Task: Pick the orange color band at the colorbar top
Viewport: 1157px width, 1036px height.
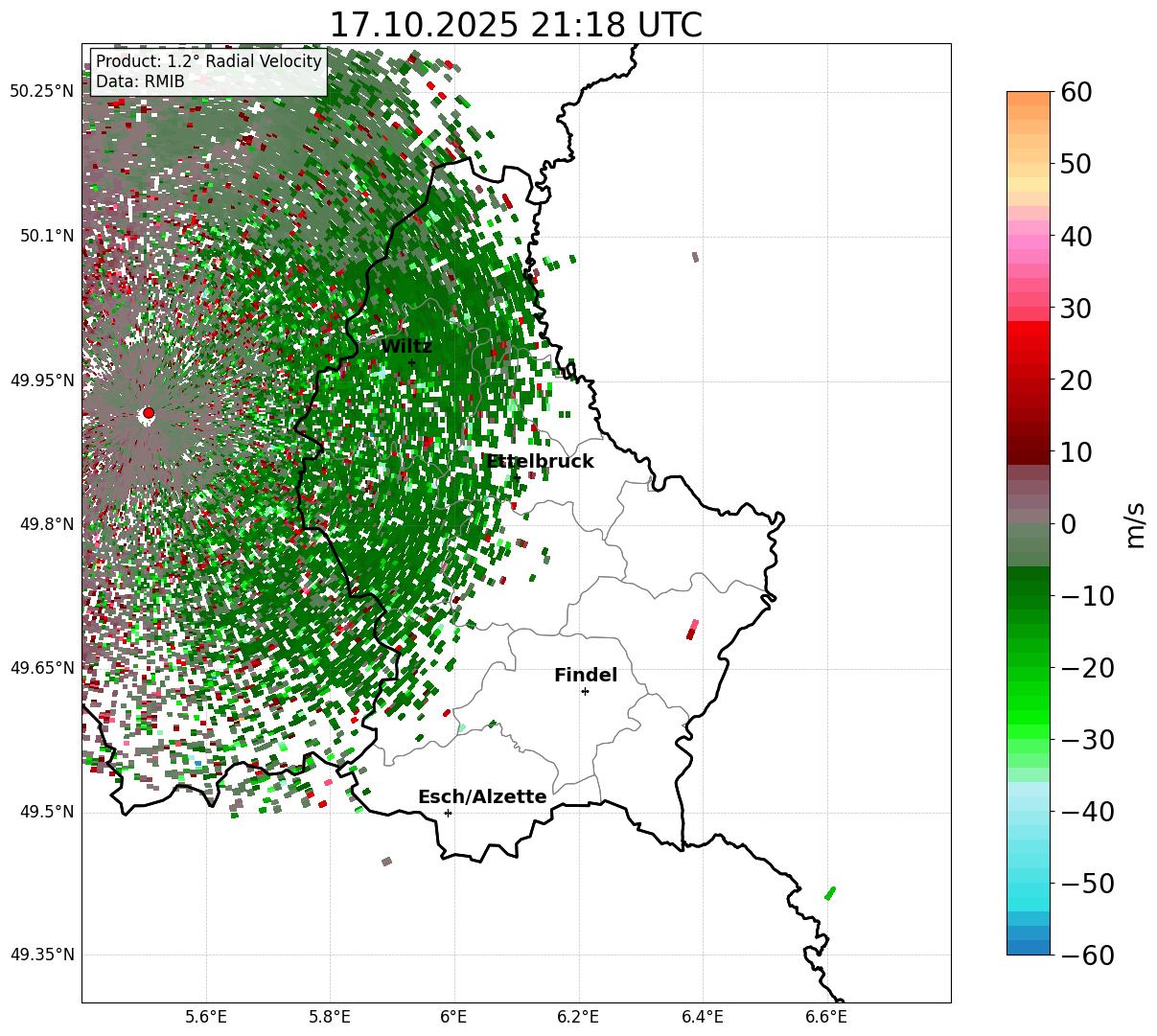Action: (1029, 99)
